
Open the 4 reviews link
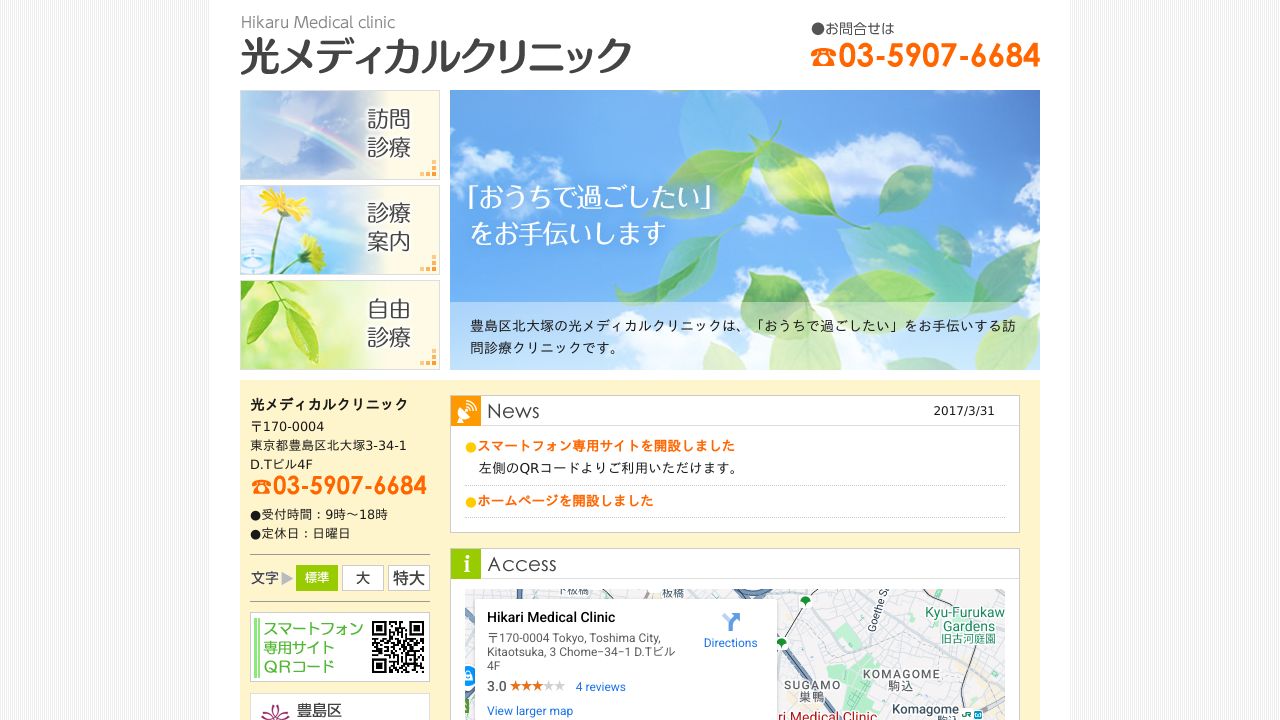(599, 687)
